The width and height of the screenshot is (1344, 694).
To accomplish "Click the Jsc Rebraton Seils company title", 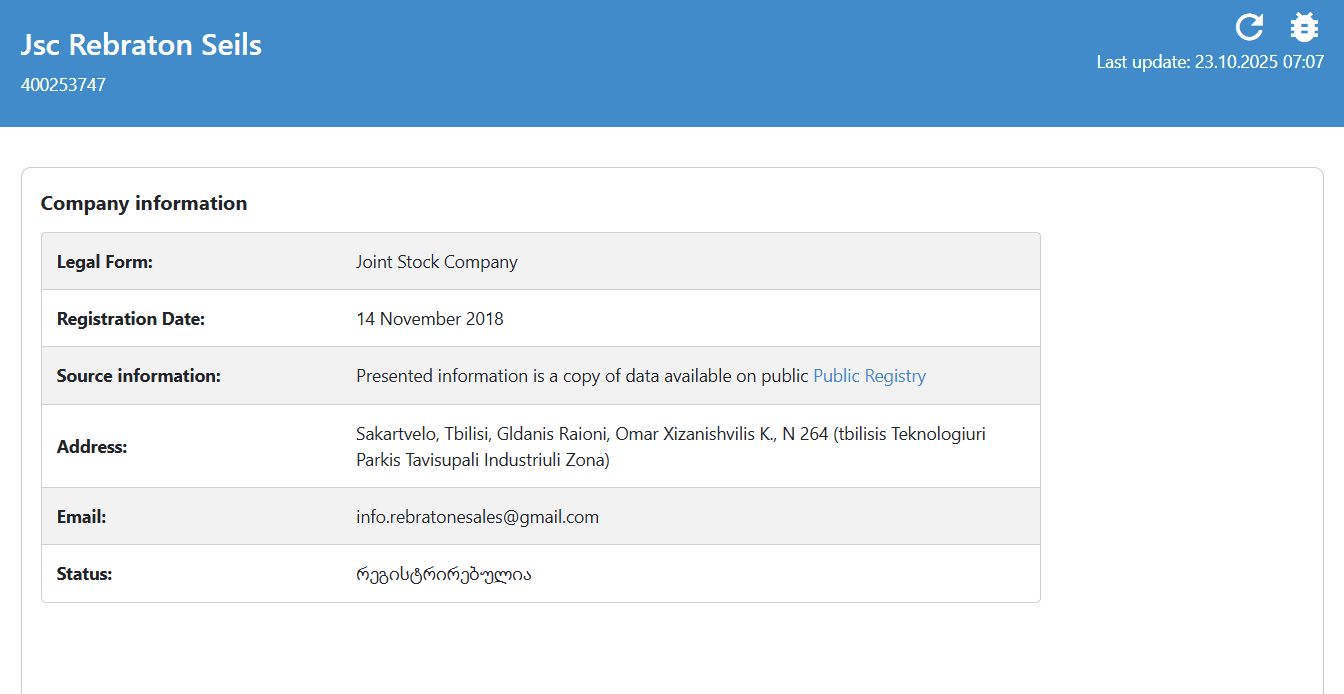I will point(141,45).
